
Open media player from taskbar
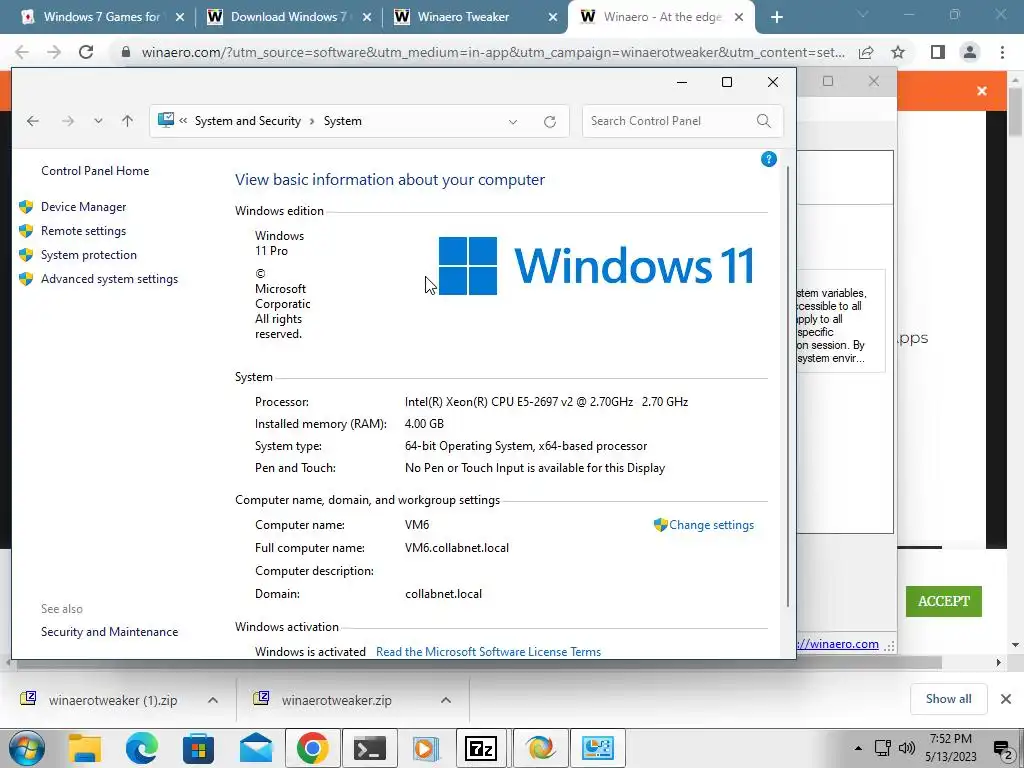[425, 748]
